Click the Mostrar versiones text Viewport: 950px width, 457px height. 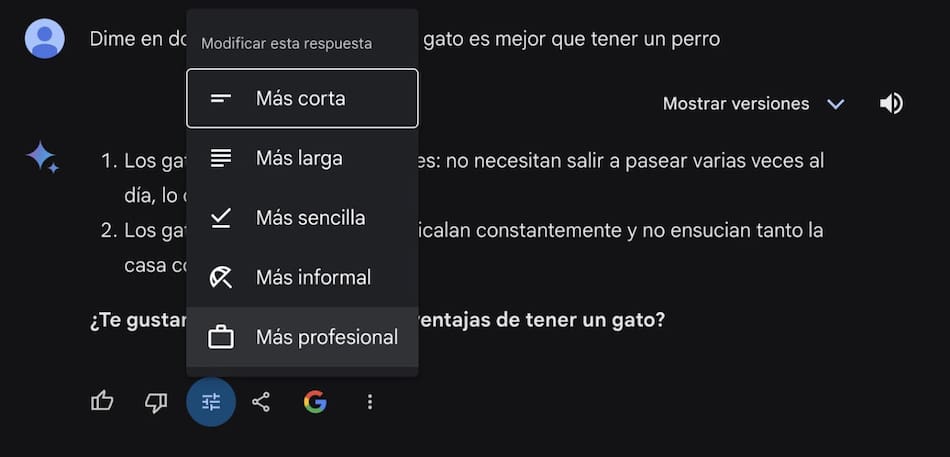(x=736, y=104)
